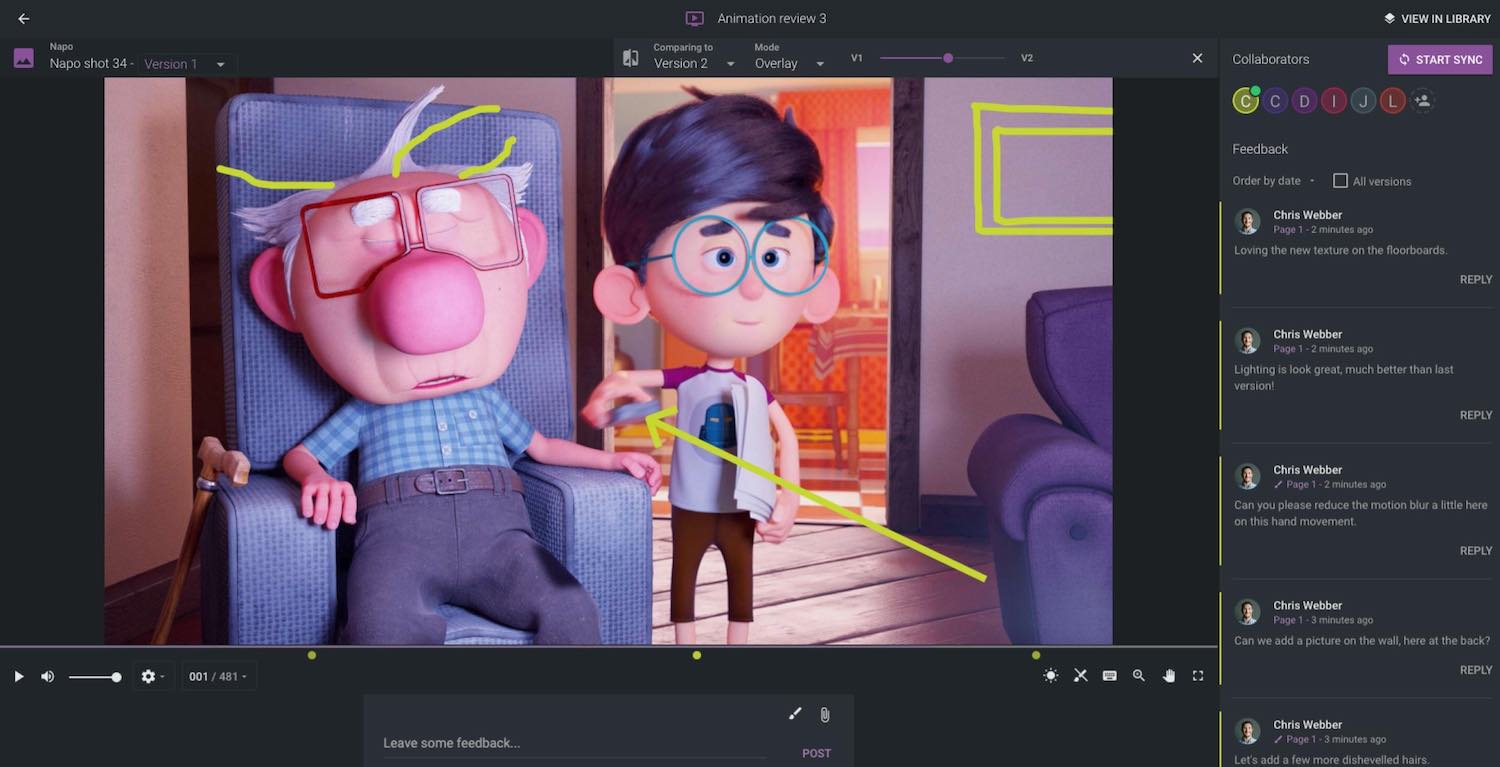Select the J collaborator avatar
The width and height of the screenshot is (1500, 767).
coord(1363,100)
